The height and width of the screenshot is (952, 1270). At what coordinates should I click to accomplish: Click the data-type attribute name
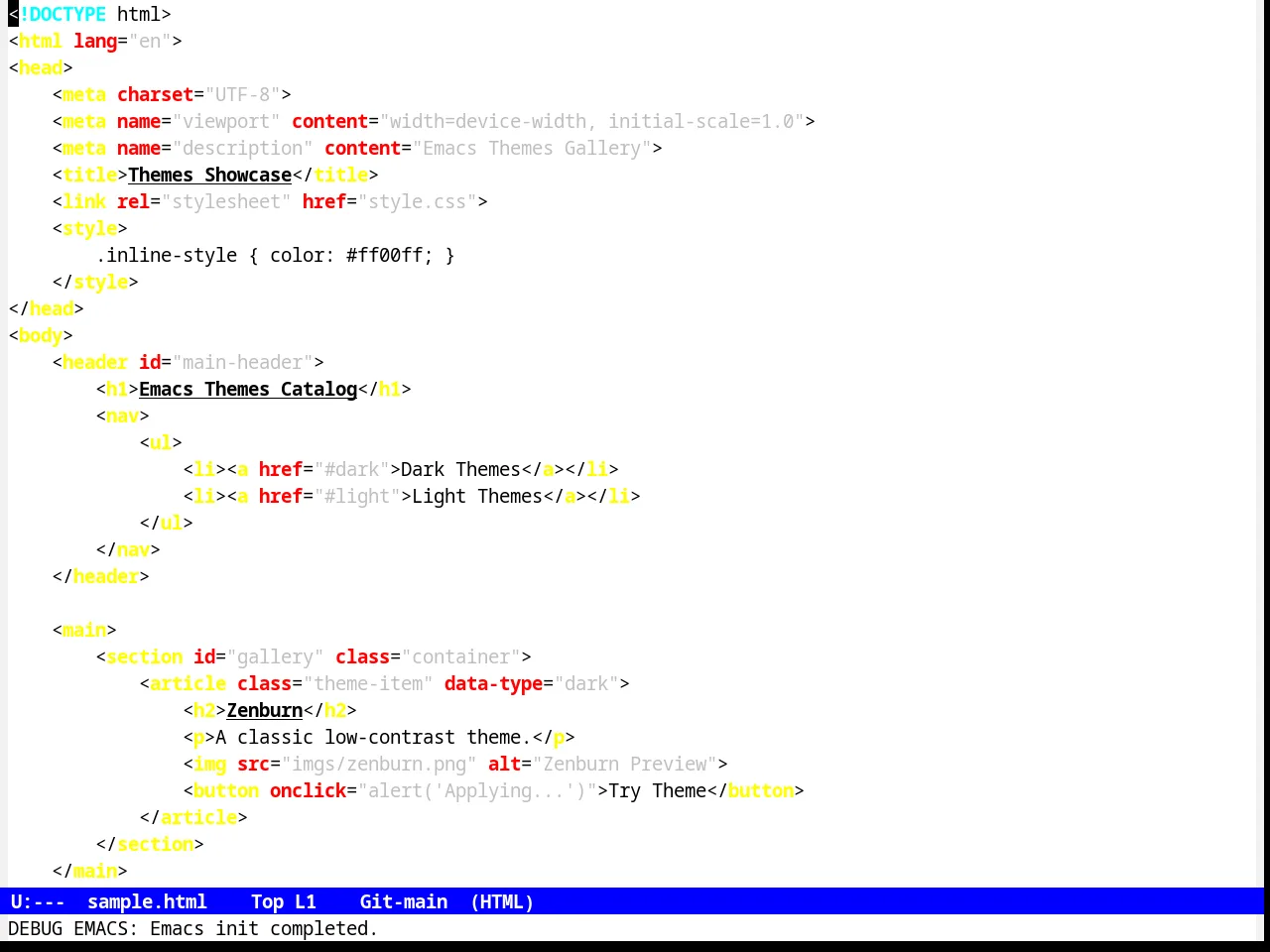(493, 683)
